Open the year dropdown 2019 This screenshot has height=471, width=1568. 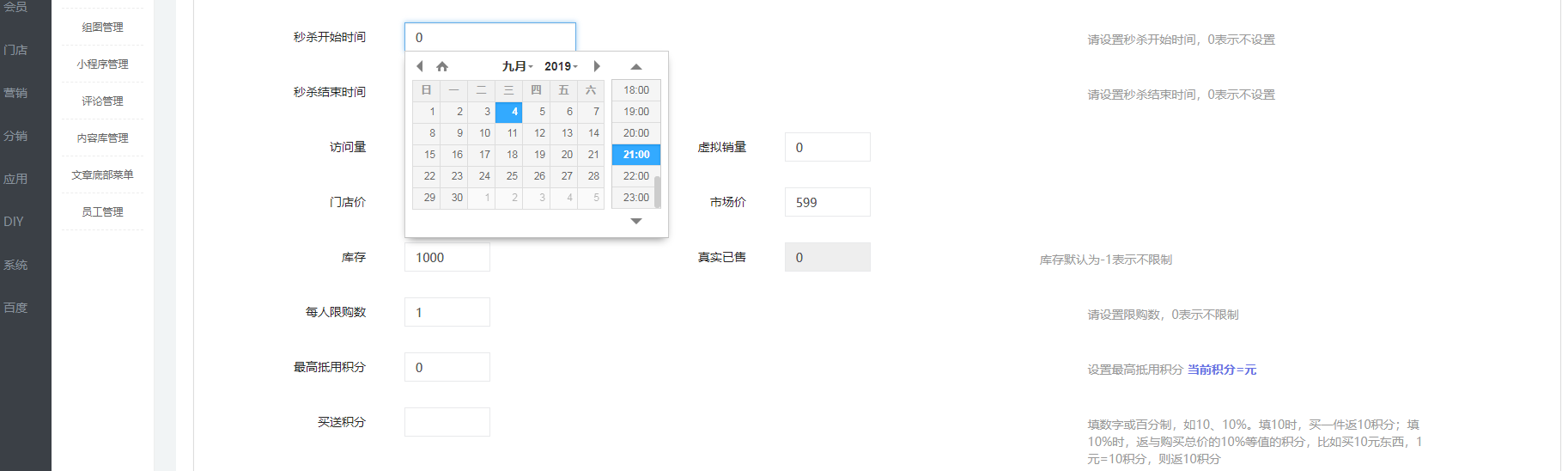point(561,66)
